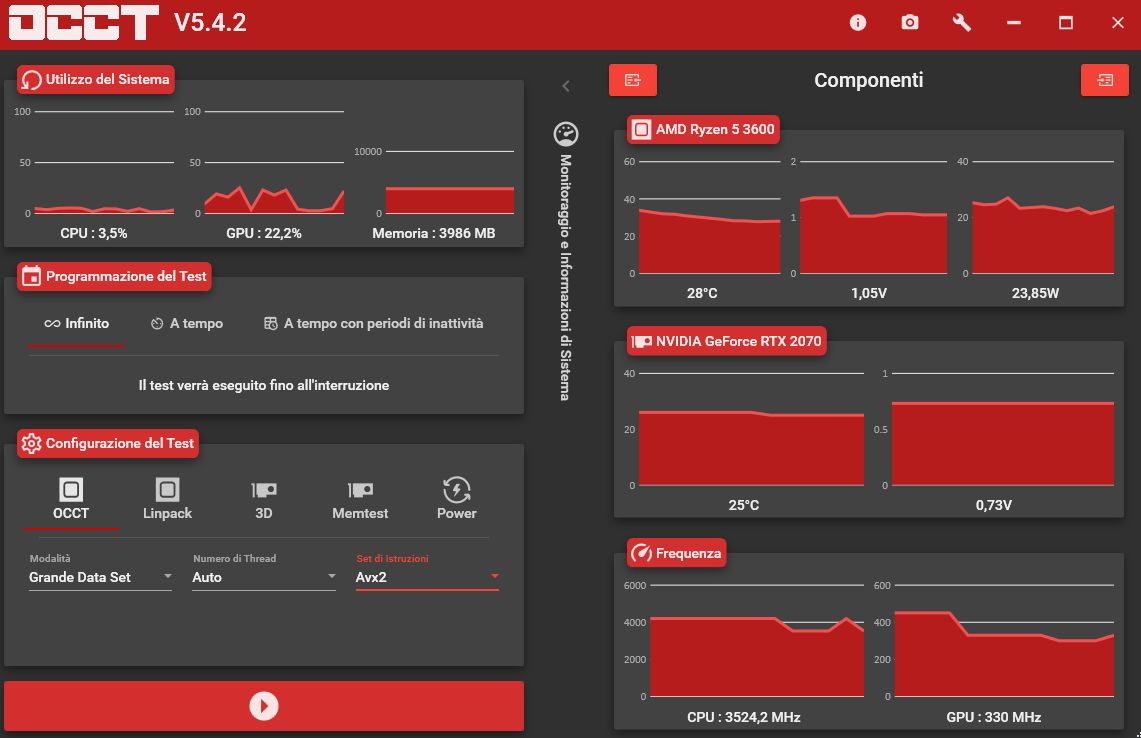Click the right red Componenti layout button

pyautogui.click(x=1105, y=80)
